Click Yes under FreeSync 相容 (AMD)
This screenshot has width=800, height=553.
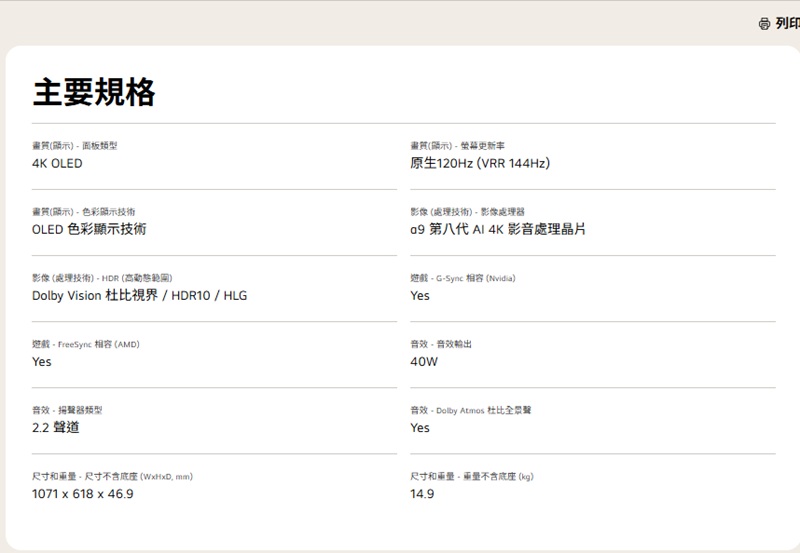click(42, 361)
